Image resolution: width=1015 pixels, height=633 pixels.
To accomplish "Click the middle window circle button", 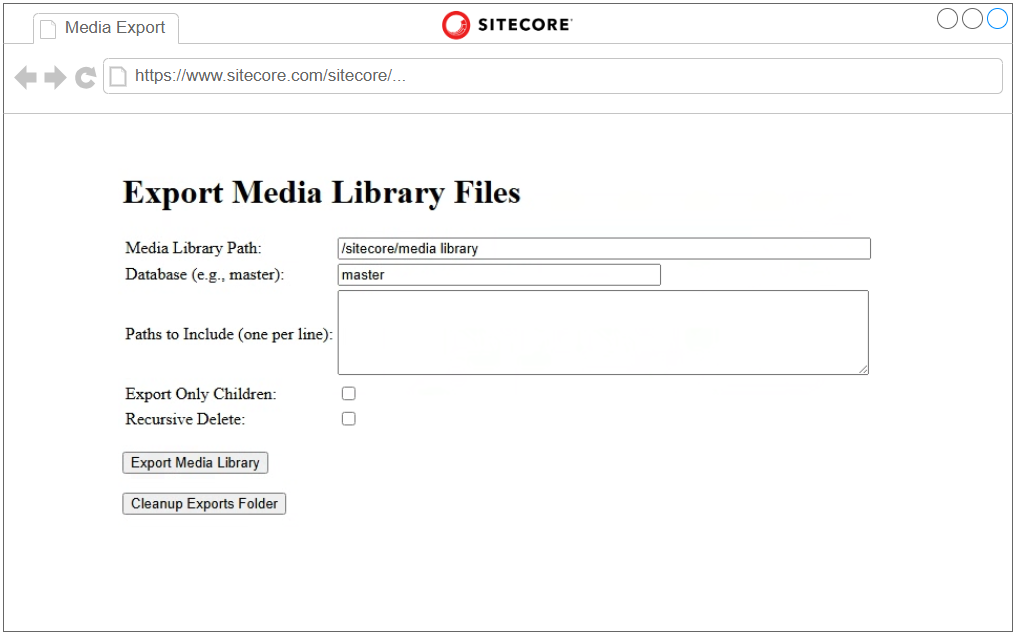I will (x=972, y=19).
